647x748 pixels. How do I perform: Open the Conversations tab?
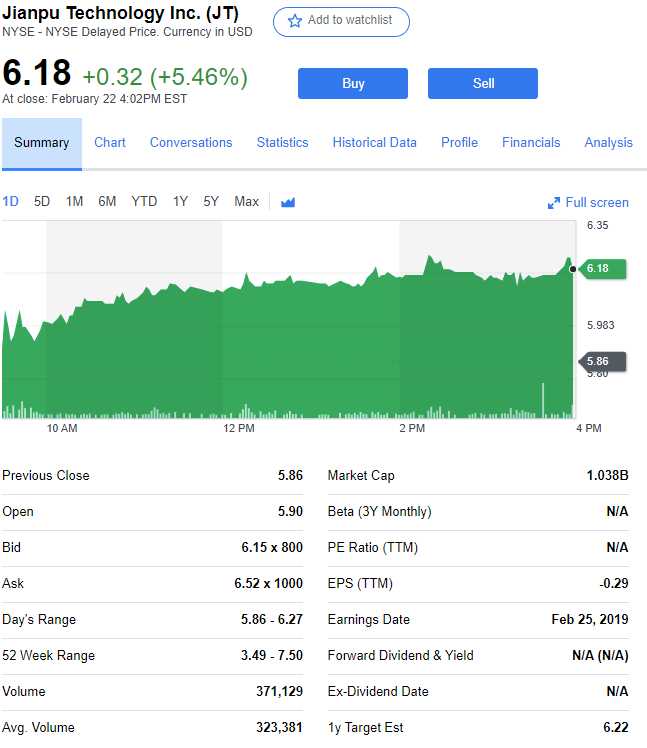191,143
